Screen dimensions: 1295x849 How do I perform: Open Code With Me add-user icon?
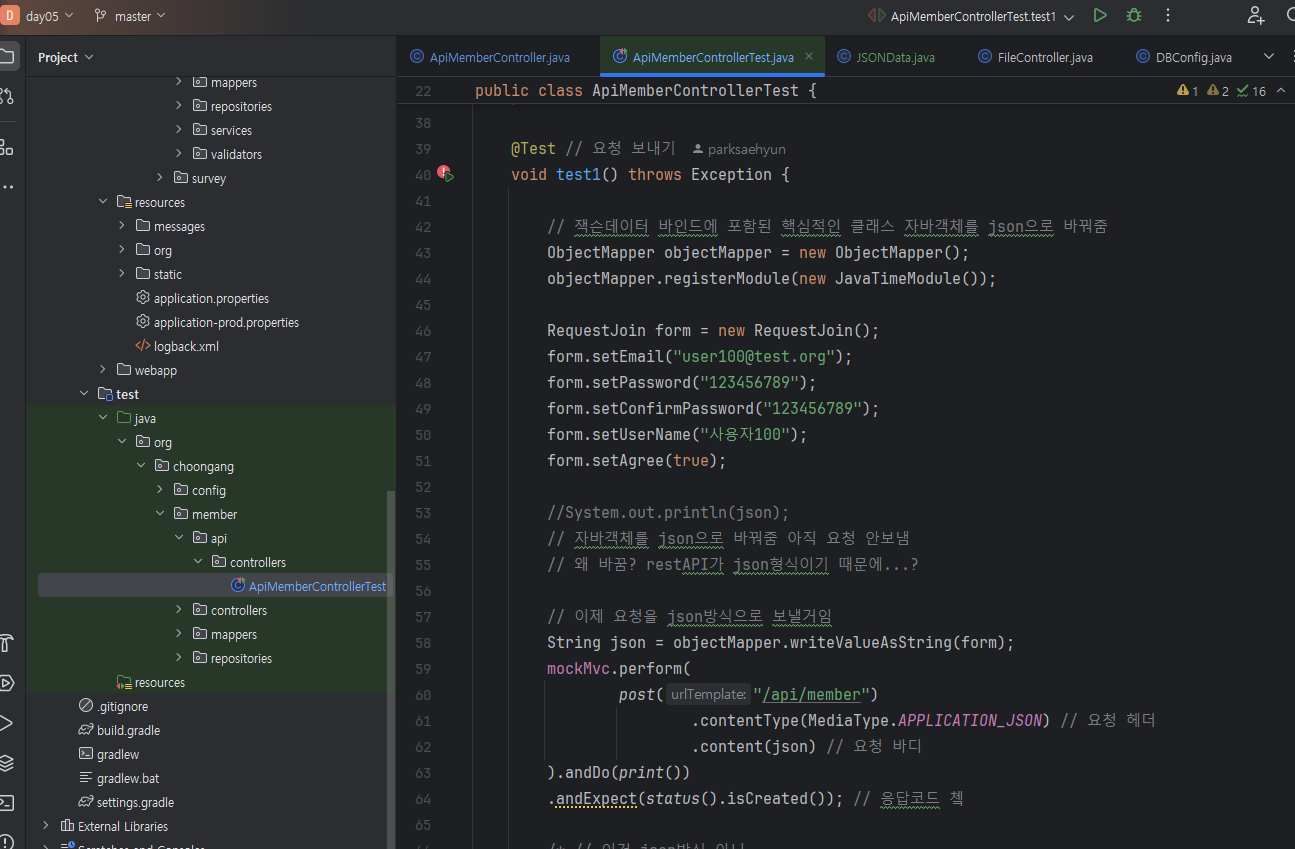1256,16
